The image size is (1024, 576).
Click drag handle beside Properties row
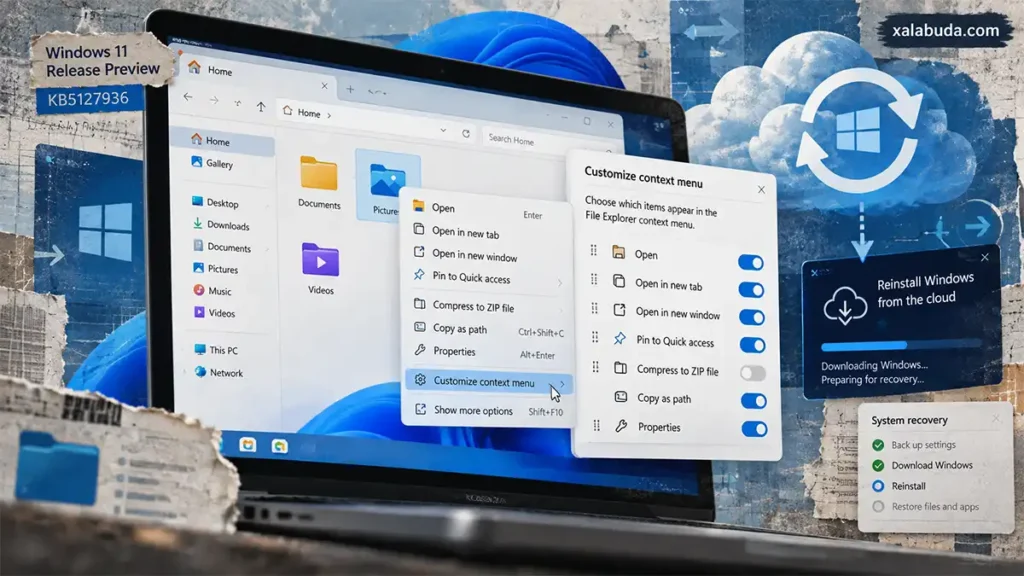click(596, 426)
